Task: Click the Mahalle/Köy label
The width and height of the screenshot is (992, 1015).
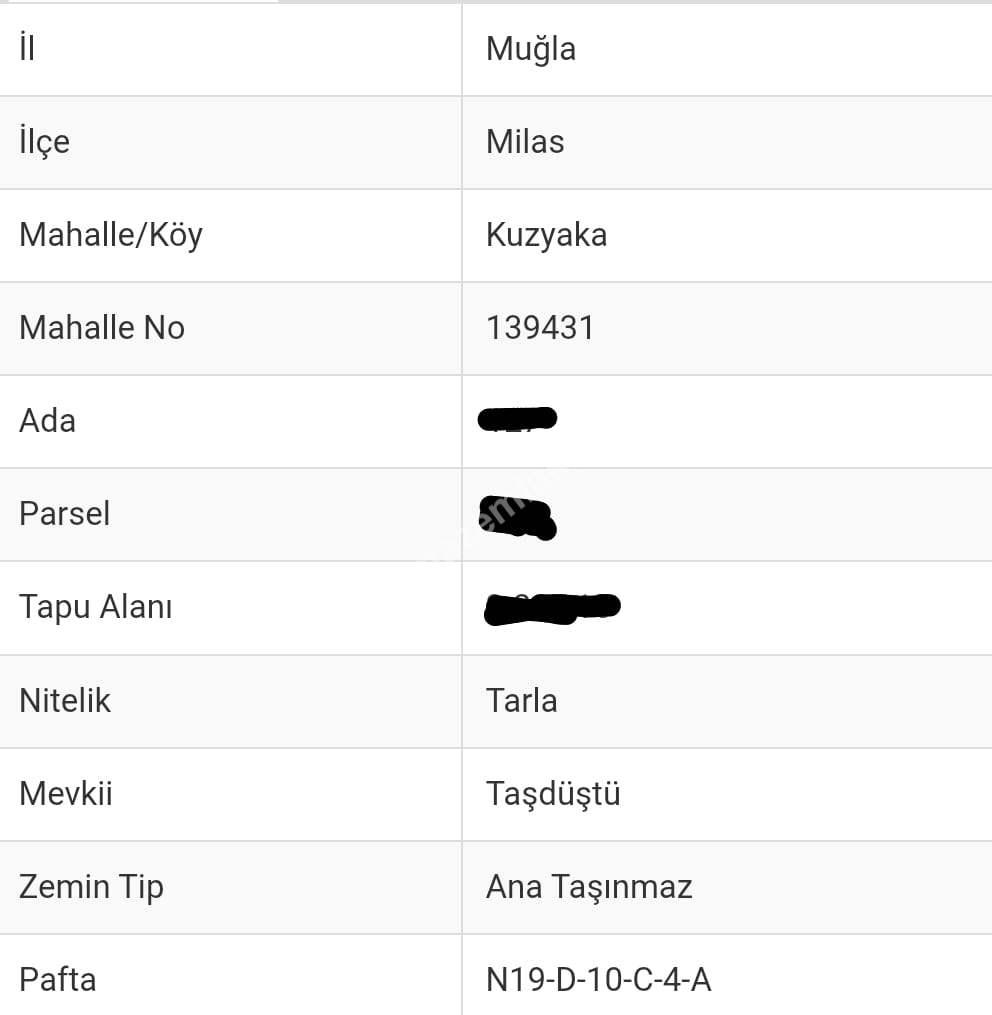Action: (x=111, y=235)
